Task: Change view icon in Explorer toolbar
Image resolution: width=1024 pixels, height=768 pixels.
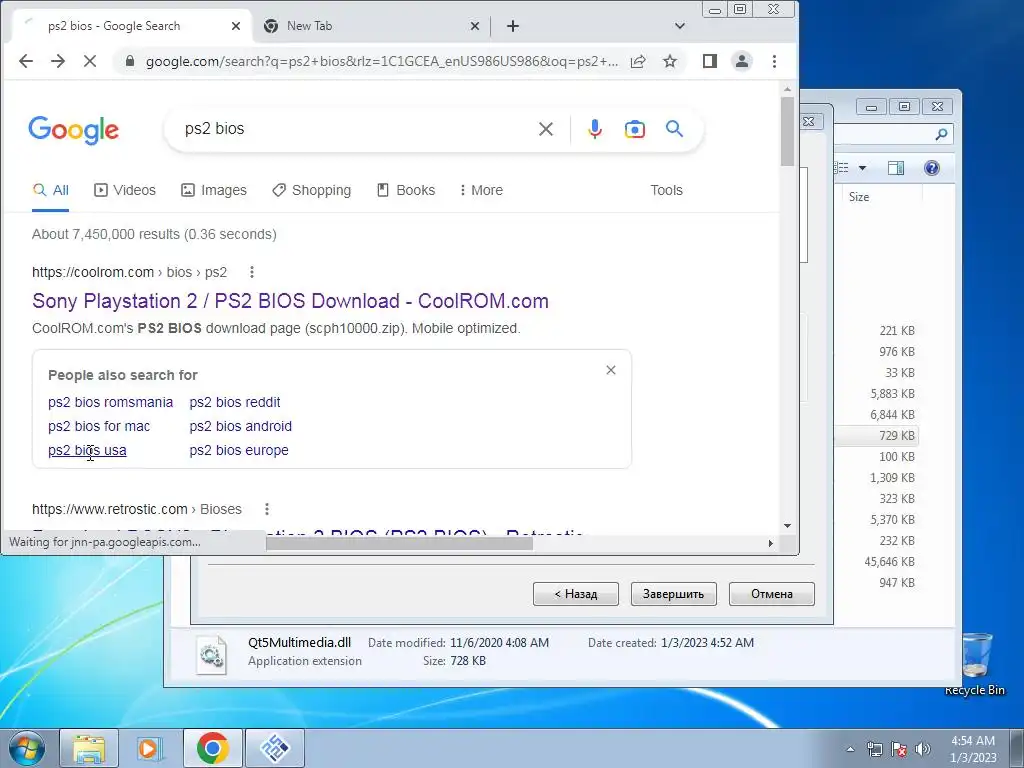Action: click(x=842, y=168)
